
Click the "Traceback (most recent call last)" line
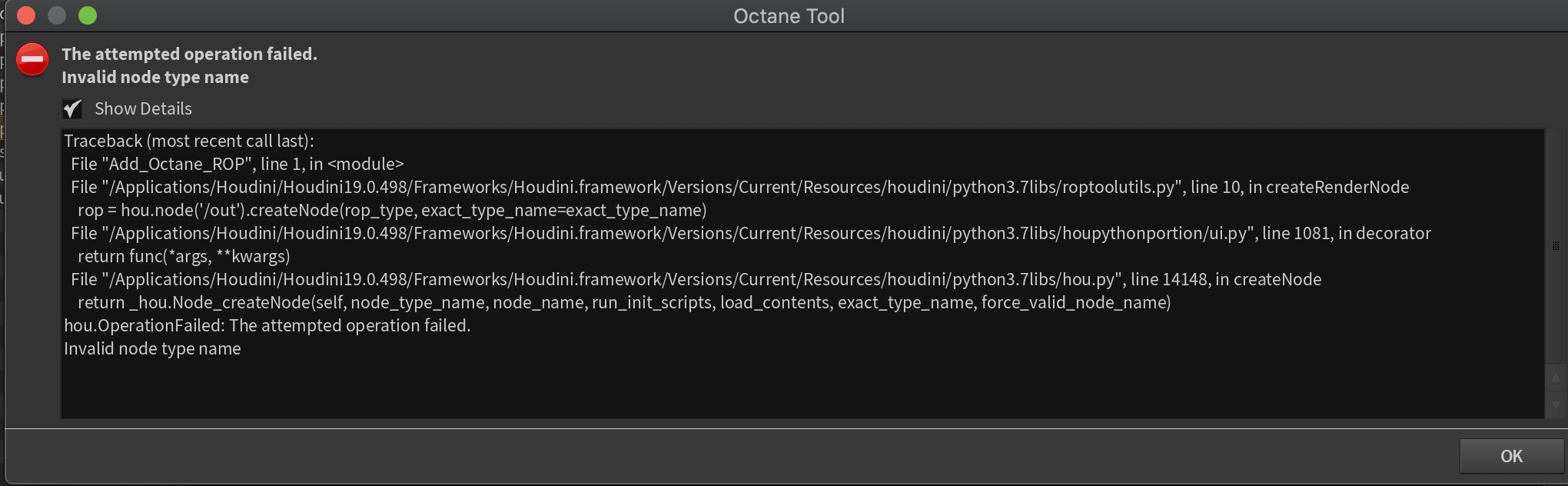189,141
